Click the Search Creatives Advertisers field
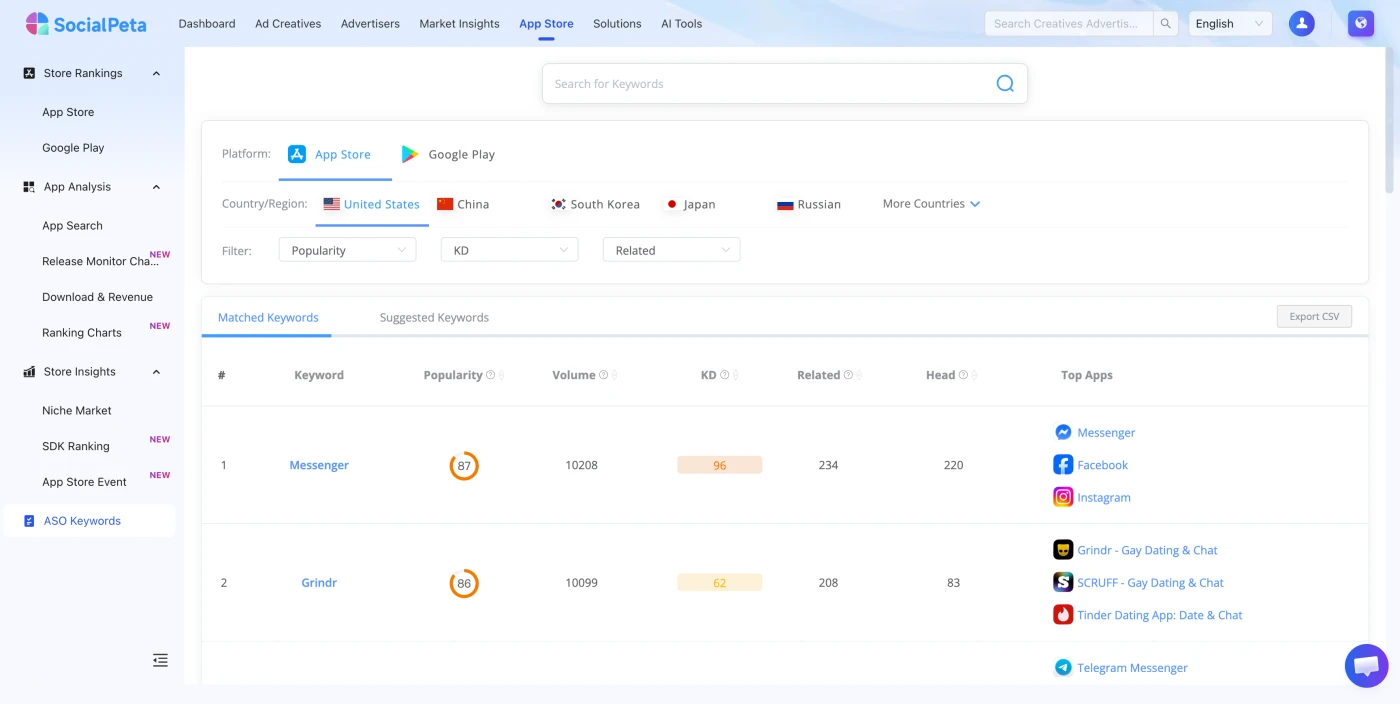 click(x=1069, y=24)
